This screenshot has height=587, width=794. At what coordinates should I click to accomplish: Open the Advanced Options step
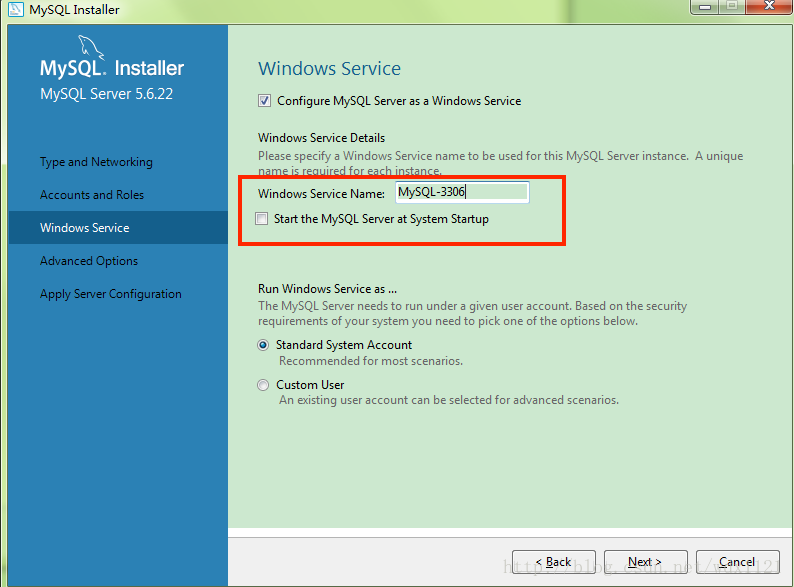pyautogui.click(x=89, y=261)
